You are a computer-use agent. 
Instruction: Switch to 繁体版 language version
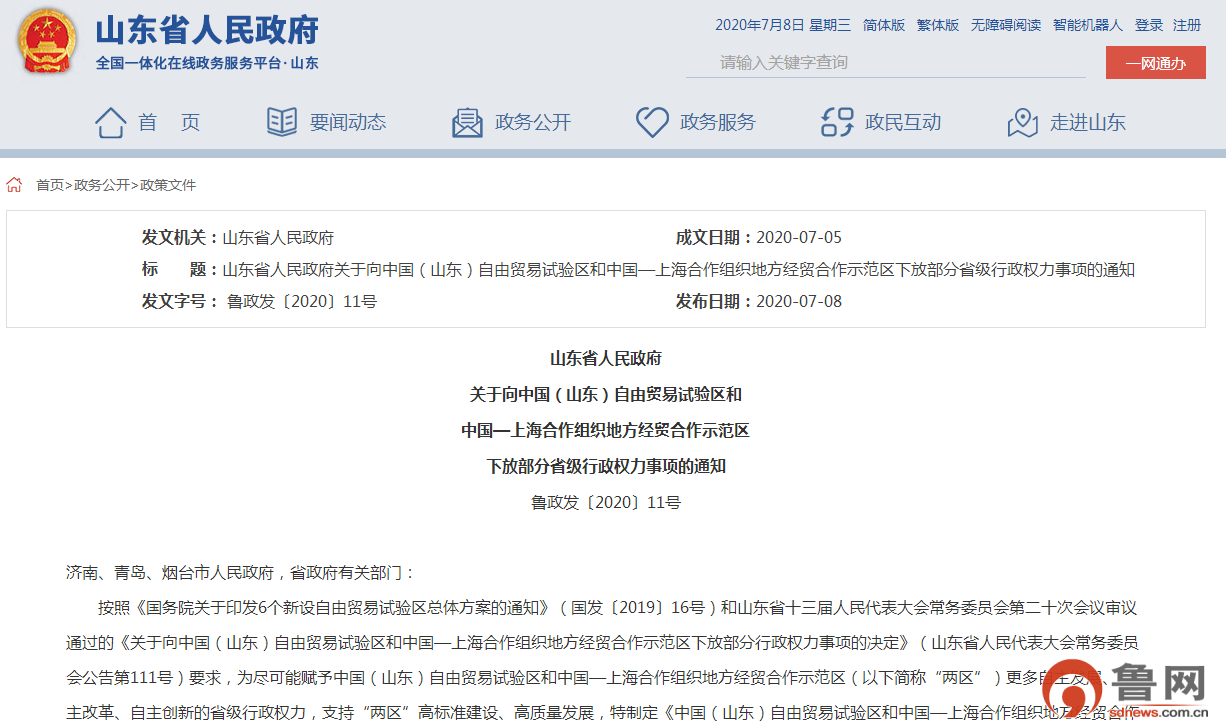(x=937, y=25)
